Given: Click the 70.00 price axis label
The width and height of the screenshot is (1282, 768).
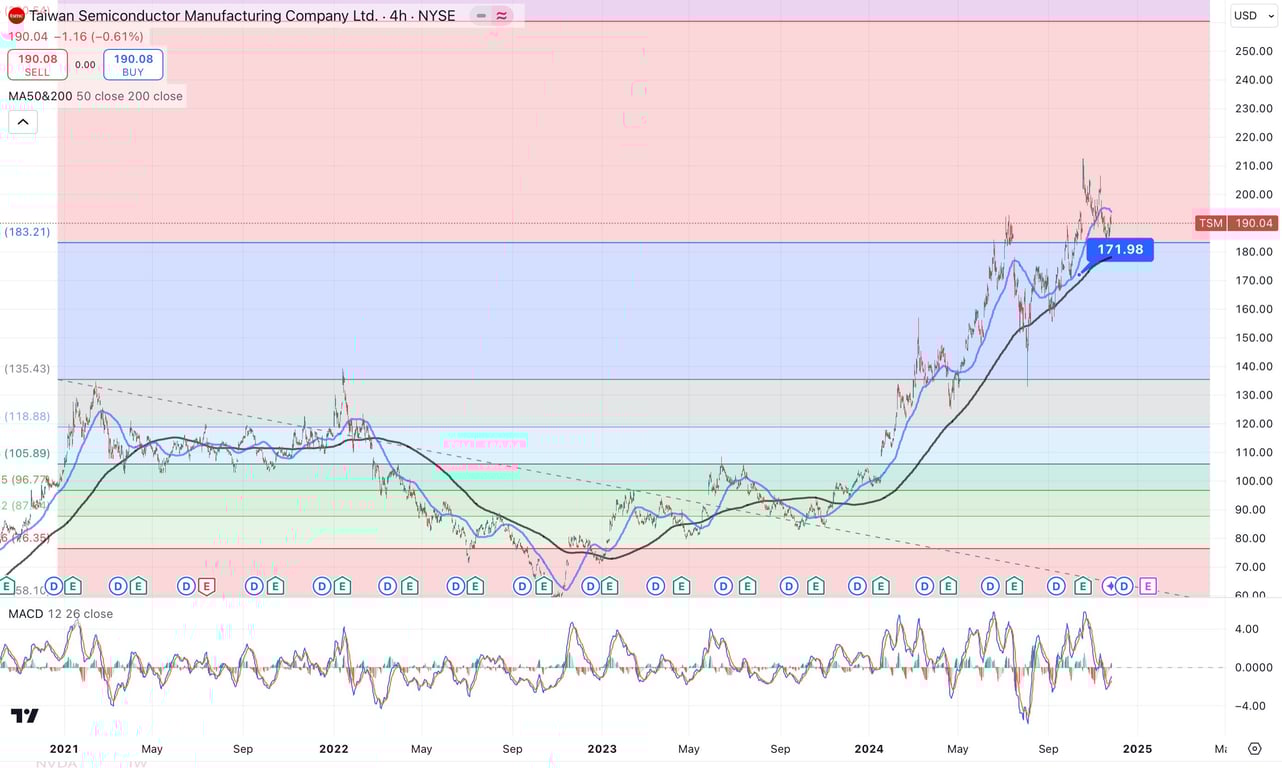Looking at the screenshot, I should pos(1253,567).
